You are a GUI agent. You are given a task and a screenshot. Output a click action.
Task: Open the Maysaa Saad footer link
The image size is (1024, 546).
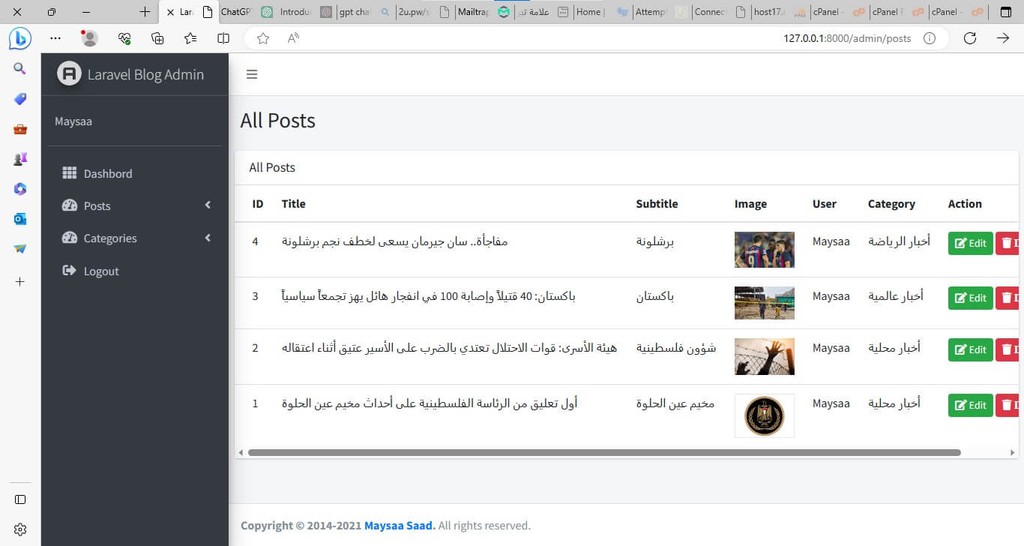(399, 525)
